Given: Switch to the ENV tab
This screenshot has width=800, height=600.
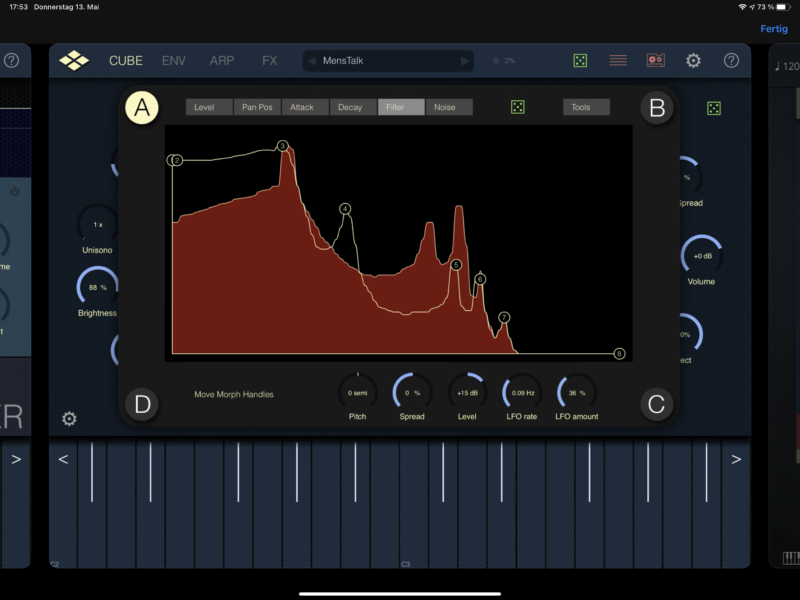Looking at the screenshot, I should [x=173, y=60].
